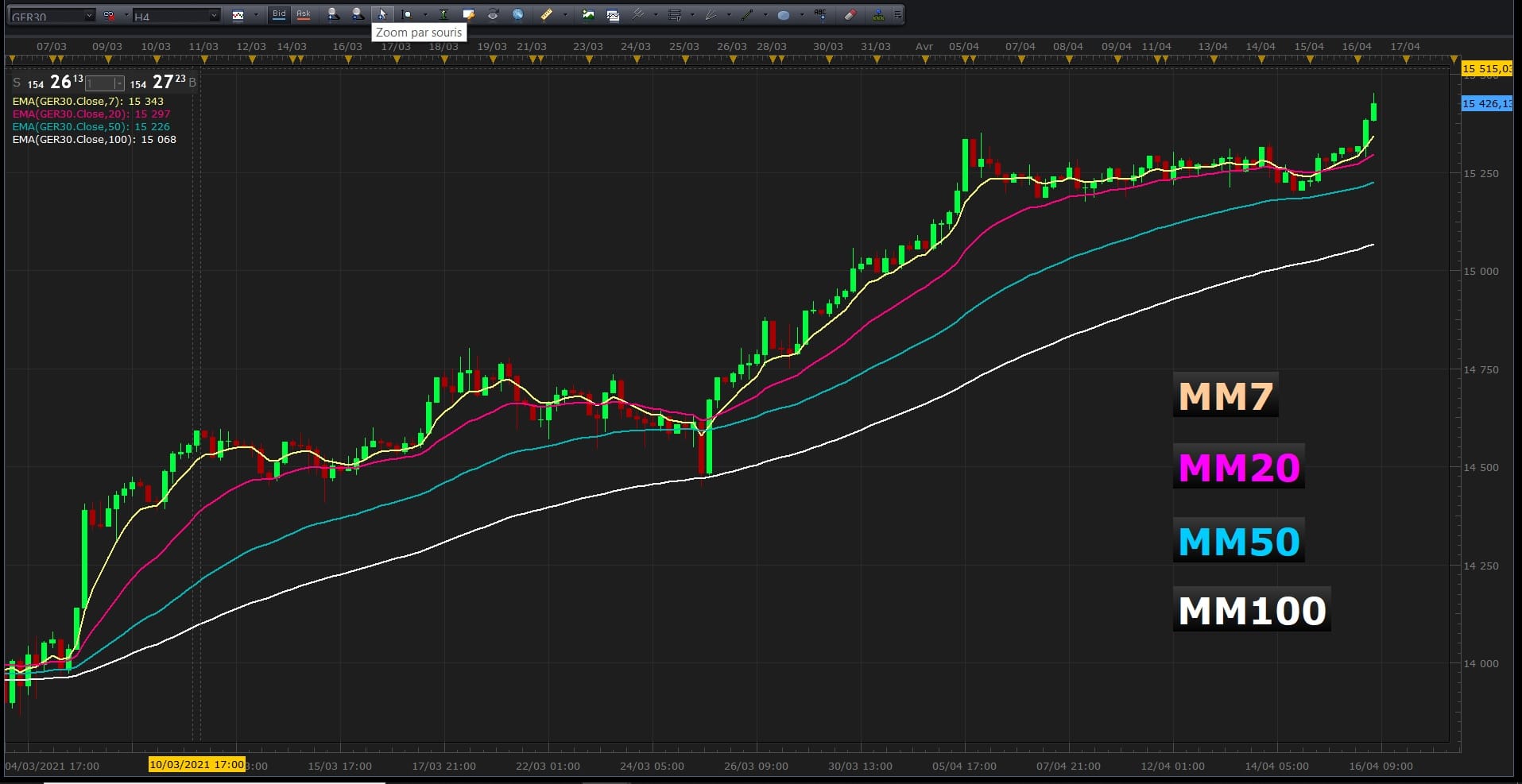
Task: Click the trade amount input field
Action: click(99, 83)
